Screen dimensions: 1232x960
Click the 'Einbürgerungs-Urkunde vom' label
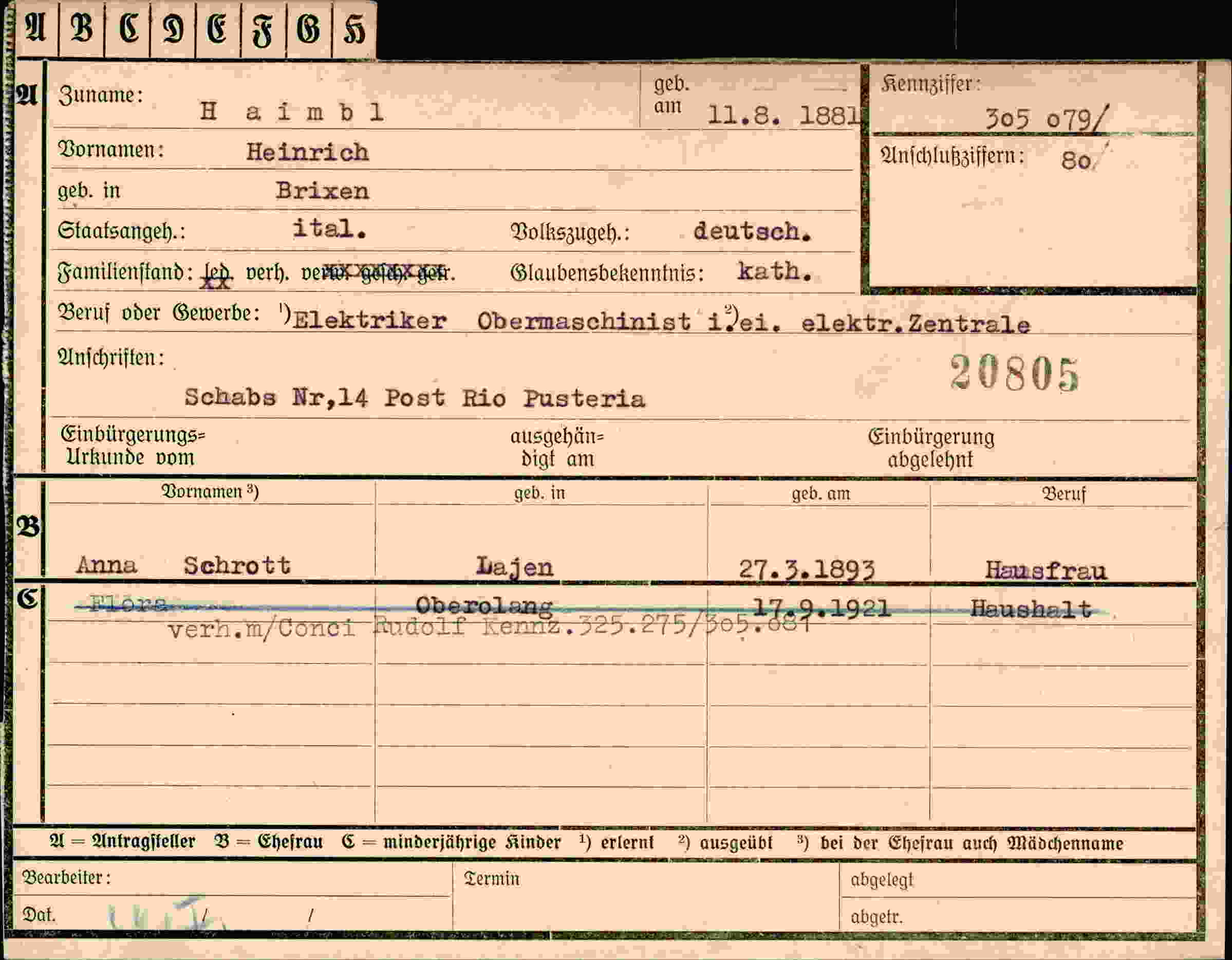pos(133,447)
